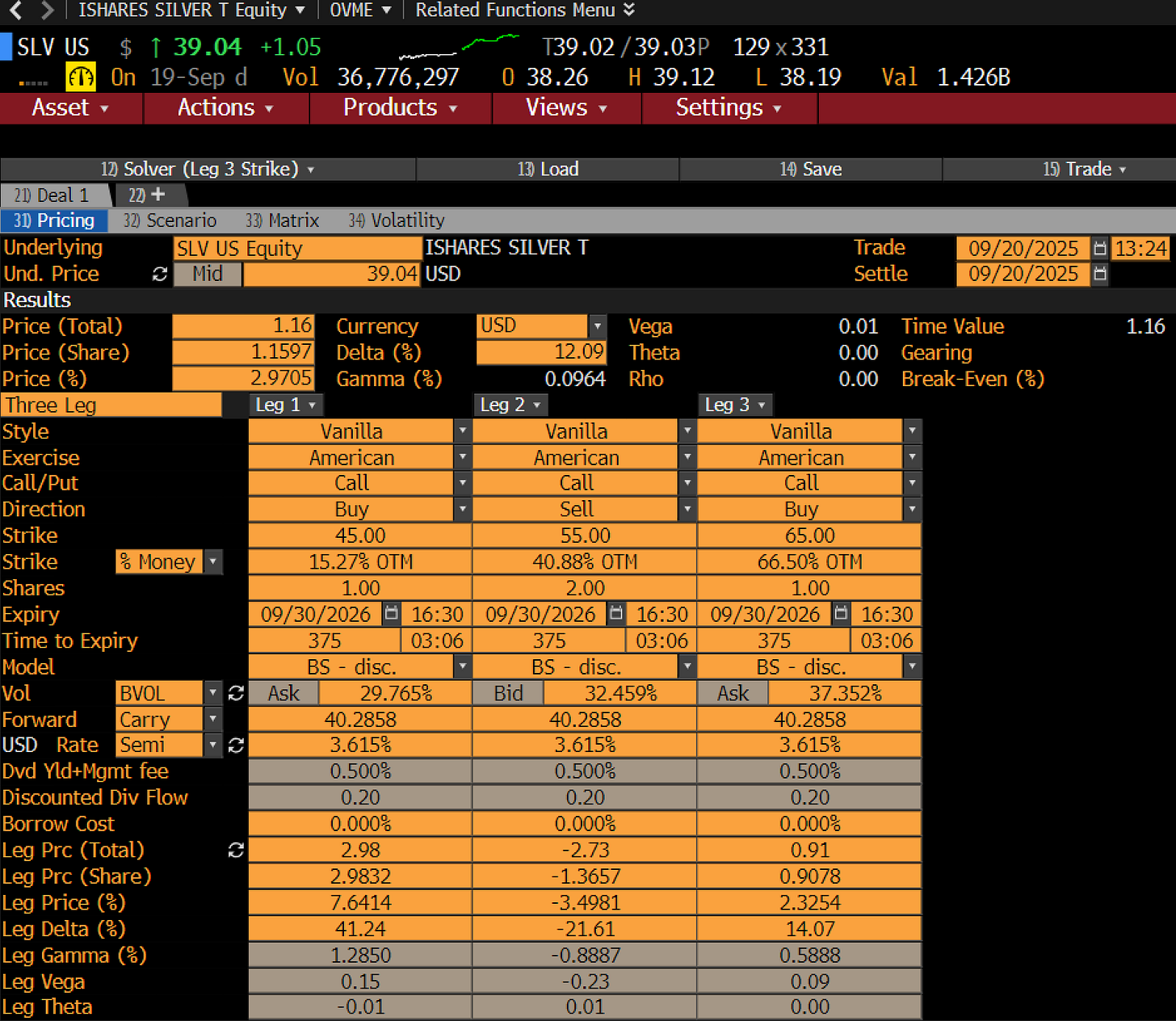The image size is (1176, 1021).
Task: Open the Views menu
Action: [x=566, y=108]
